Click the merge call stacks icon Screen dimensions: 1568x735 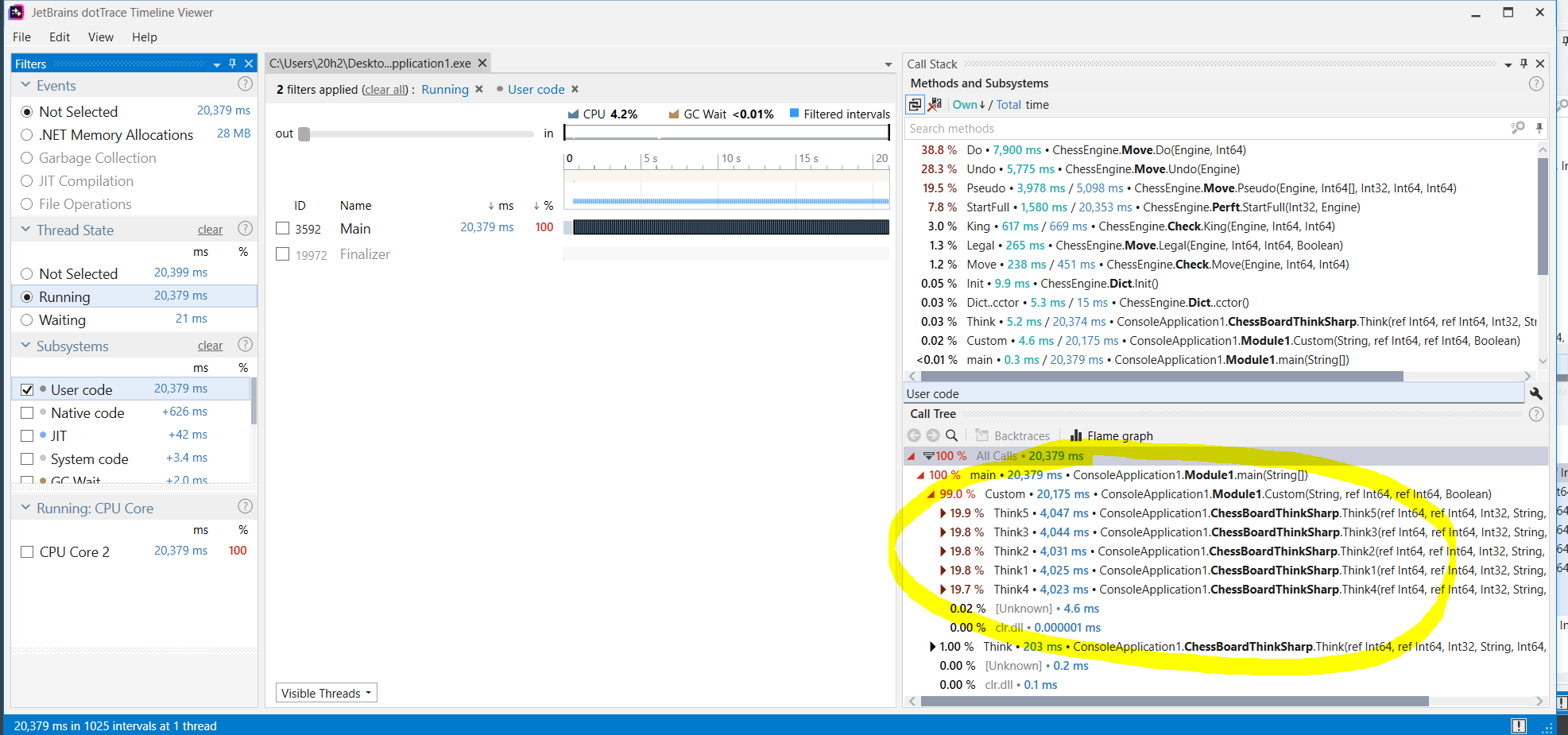[915, 105]
